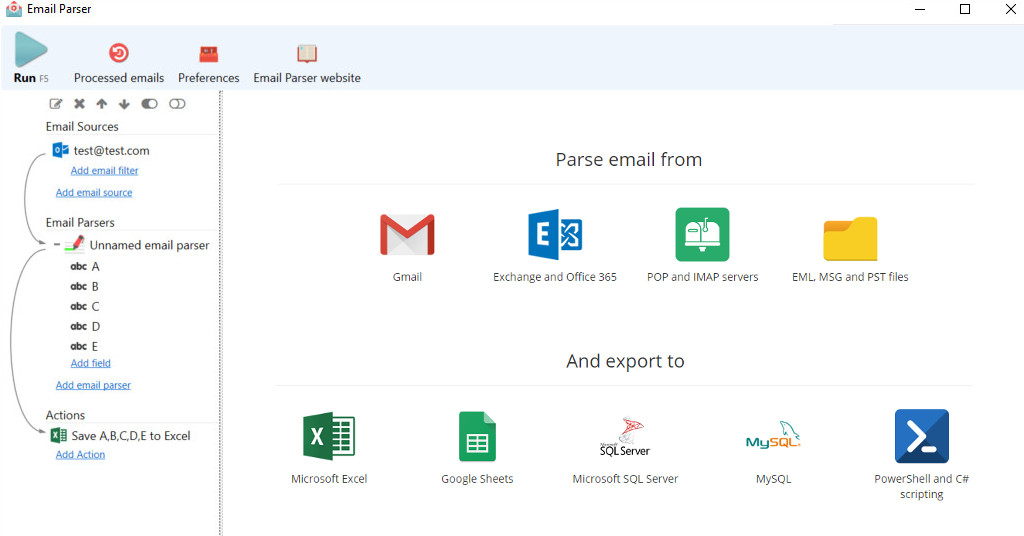Image resolution: width=1024 pixels, height=536 pixels.
Task: Click the Add field link
Action: coord(90,364)
